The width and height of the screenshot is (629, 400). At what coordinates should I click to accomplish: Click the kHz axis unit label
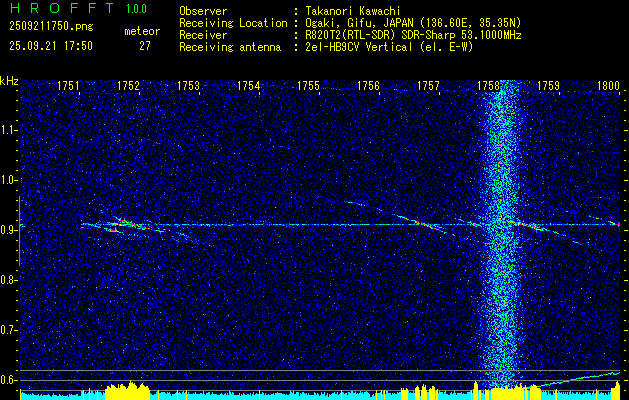point(9,81)
